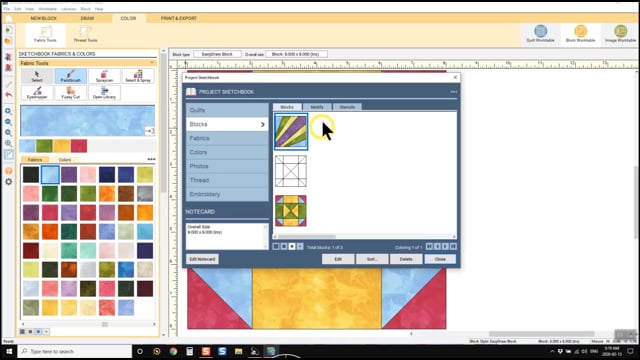
Task: Open File Explorer from the taskbar
Action: click(x=238, y=351)
